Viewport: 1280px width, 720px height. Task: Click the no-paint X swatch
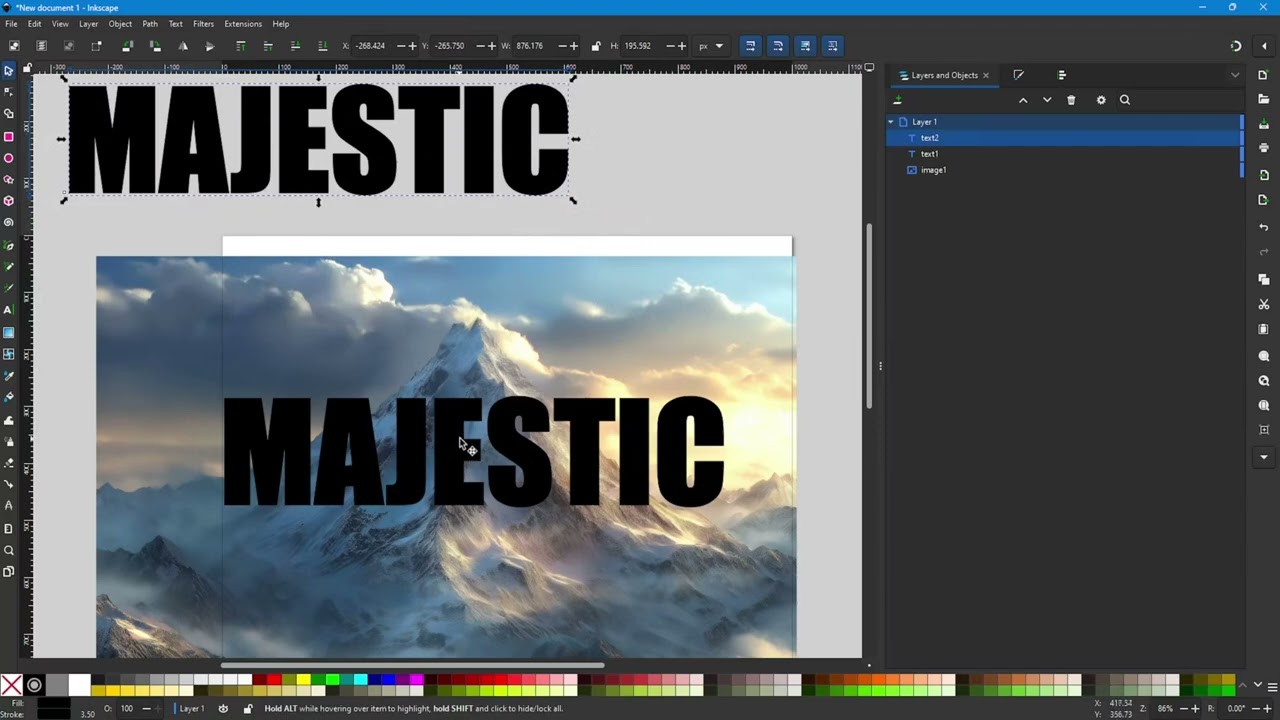pyautogui.click(x=11, y=685)
